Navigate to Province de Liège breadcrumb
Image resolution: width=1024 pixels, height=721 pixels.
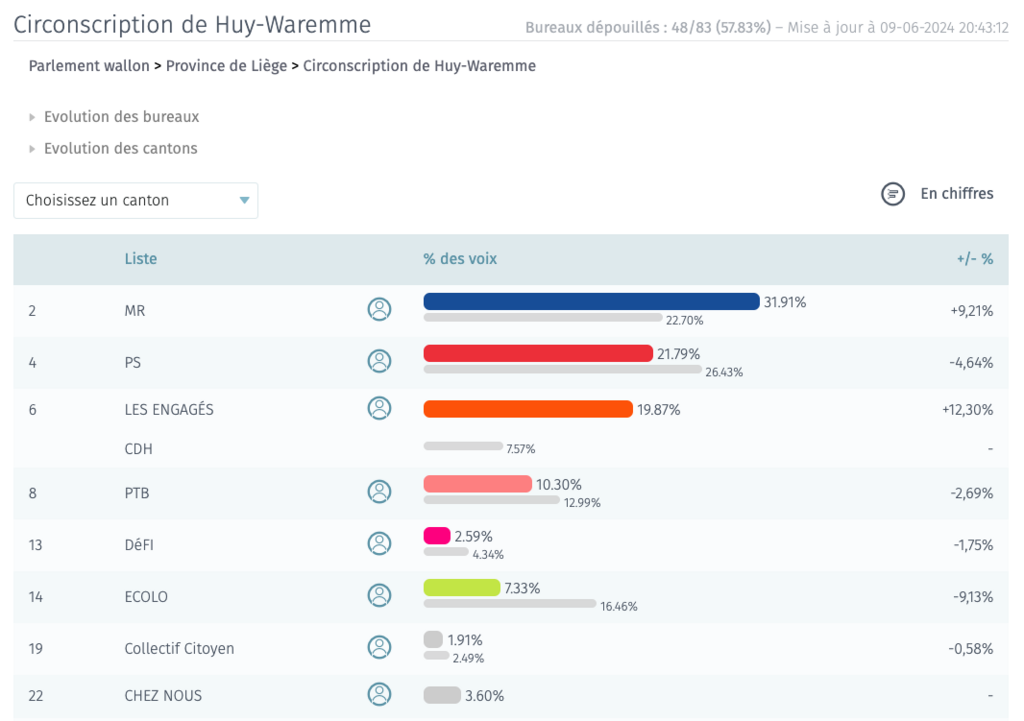coord(226,66)
